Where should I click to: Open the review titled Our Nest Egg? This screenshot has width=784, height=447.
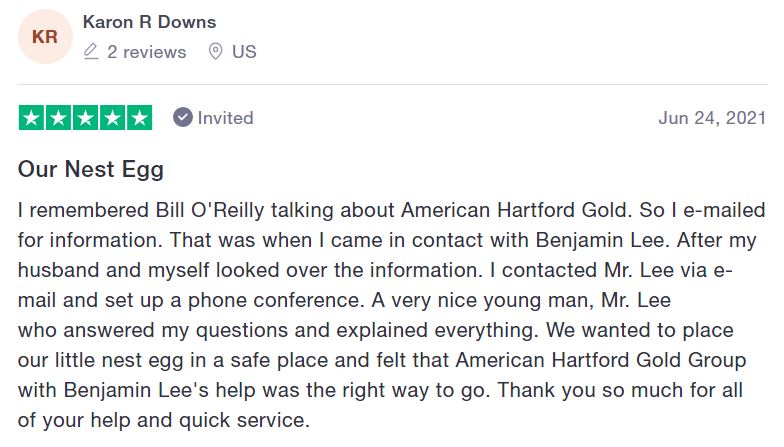tap(91, 169)
